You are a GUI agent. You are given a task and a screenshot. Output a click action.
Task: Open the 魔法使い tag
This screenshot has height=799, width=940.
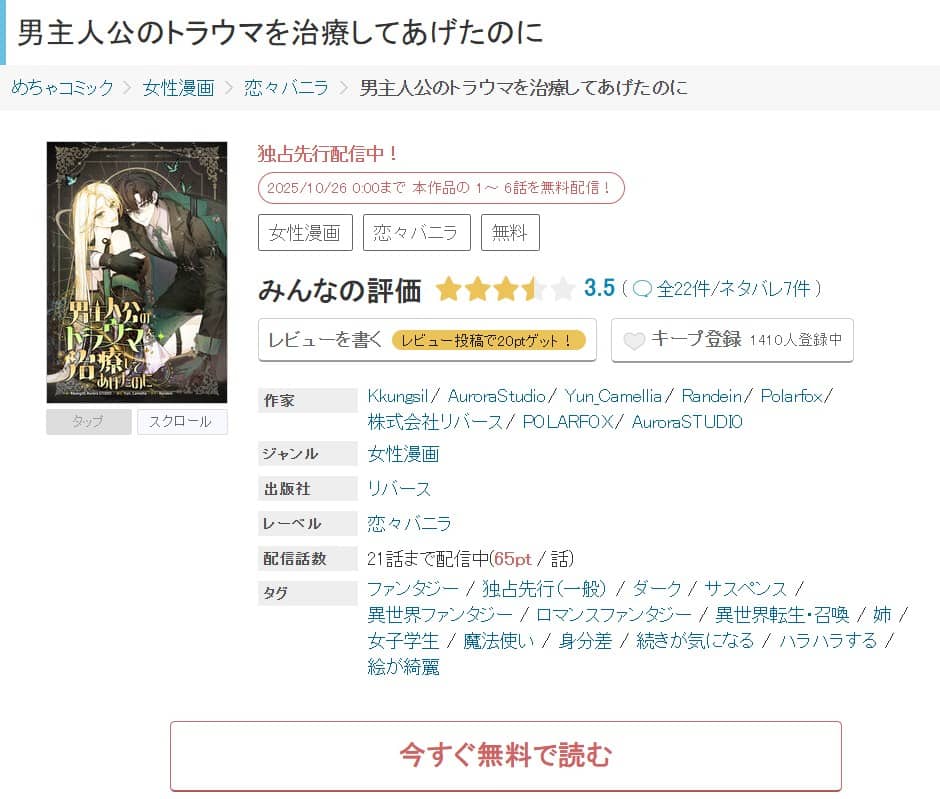tap(499, 641)
